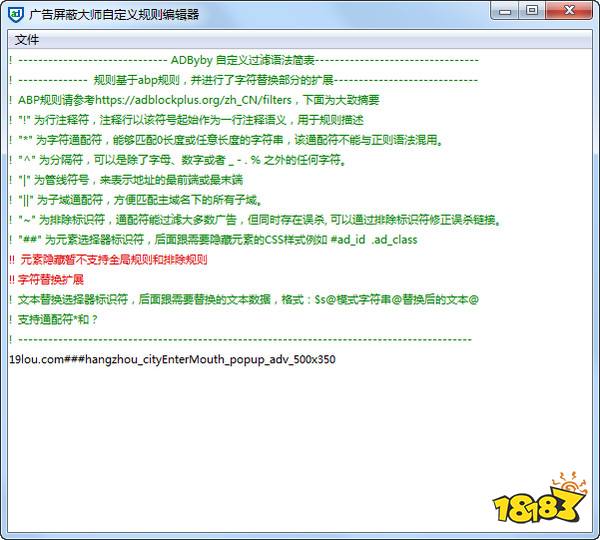600x540 pixels.
Task: Maximize the rule editor window
Action: 531,11
